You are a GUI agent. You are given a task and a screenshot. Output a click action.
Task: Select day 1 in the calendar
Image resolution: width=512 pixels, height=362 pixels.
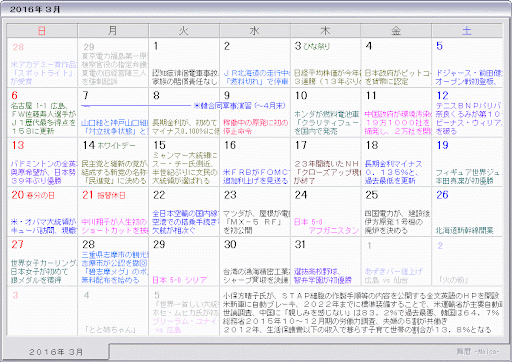click(x=184, y=63)
